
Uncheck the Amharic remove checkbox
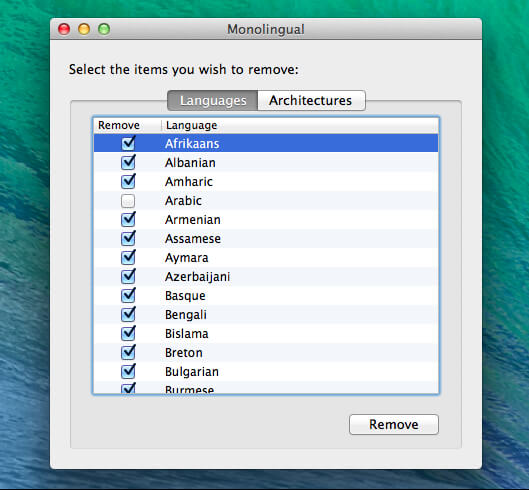tap(128, 182)
